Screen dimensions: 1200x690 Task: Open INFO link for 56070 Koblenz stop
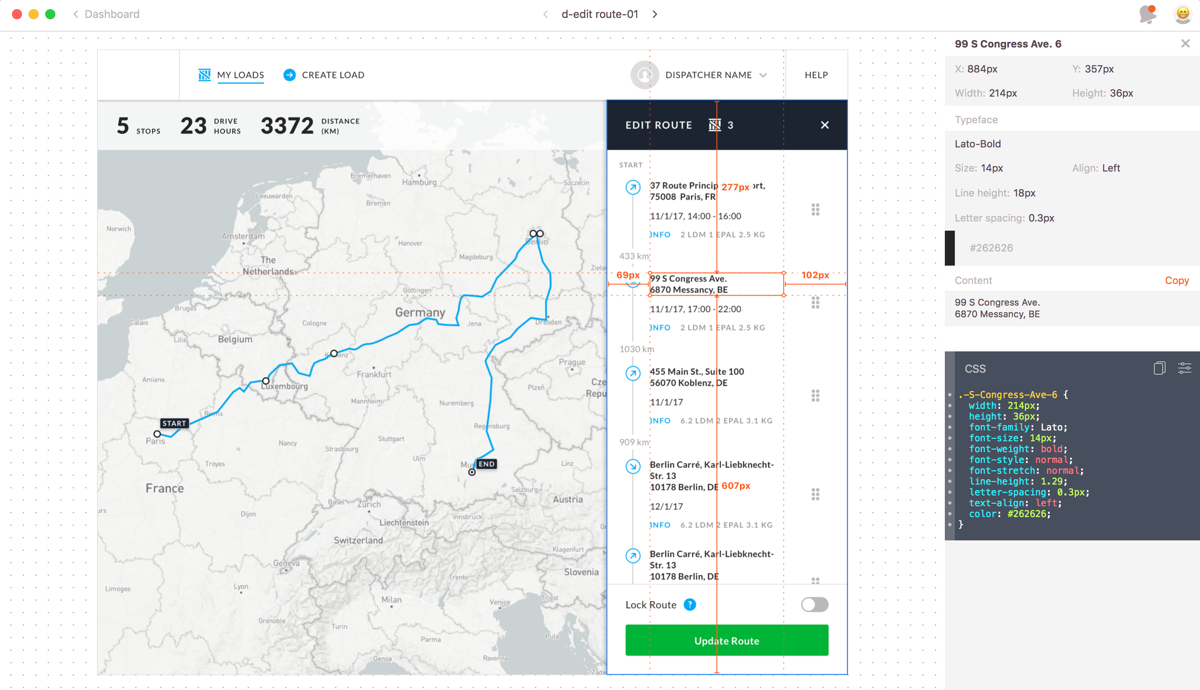click(660, 421)
